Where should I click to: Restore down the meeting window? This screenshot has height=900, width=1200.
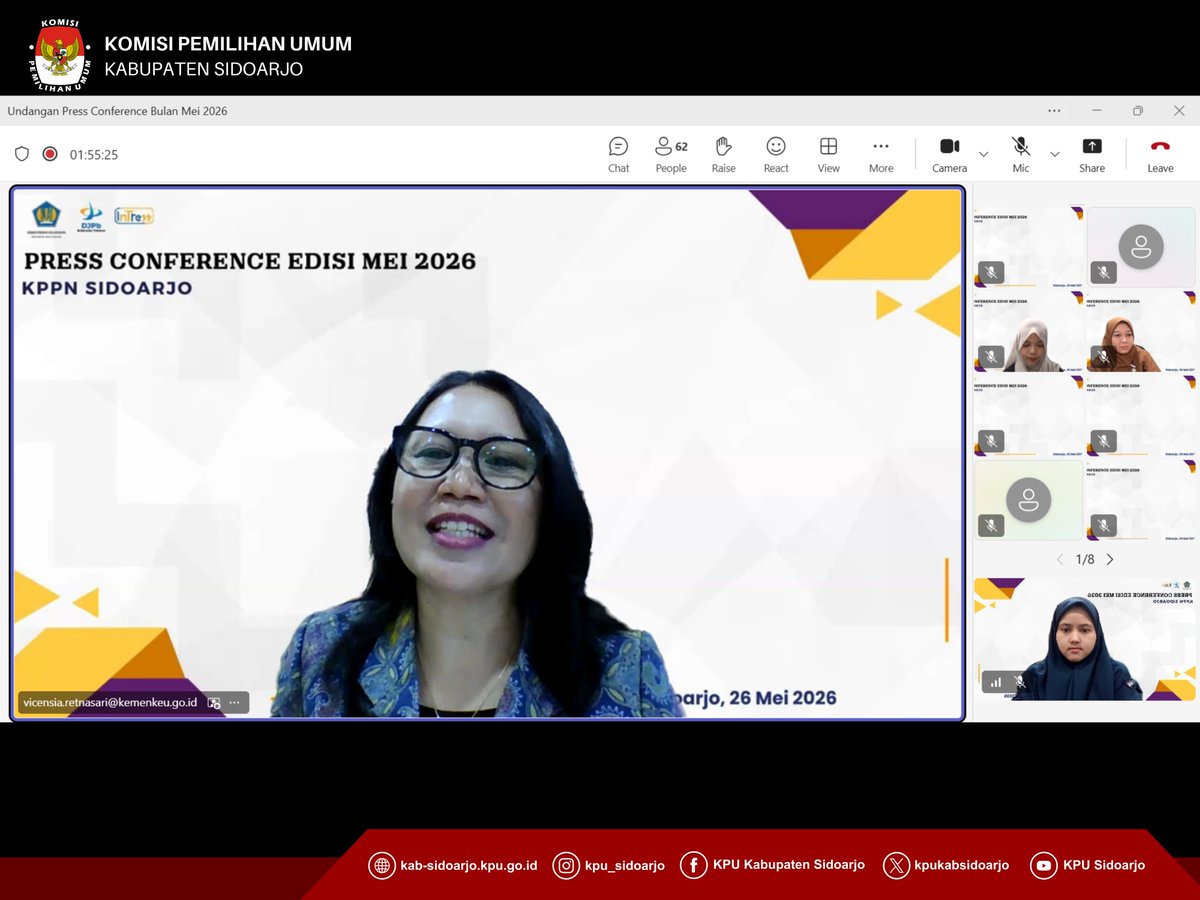click(1138, 111)
